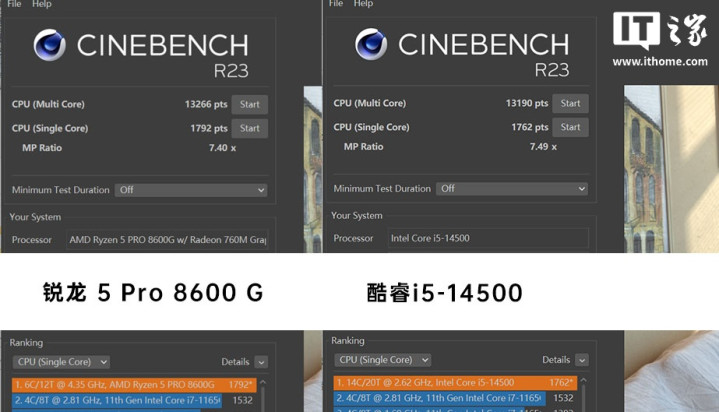Image resolution: width=719 pixels, height=412 pixels.
Task: Open Minimum Test Duration dropdown in right window
Action: (512, 189)
